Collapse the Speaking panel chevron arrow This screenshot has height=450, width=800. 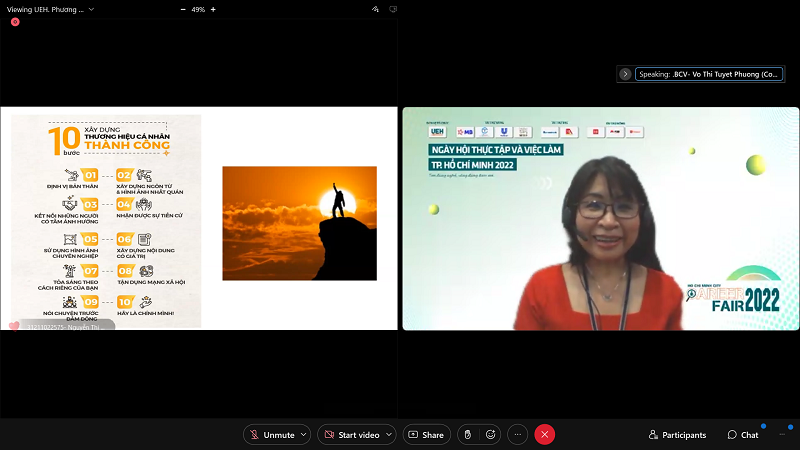click(x=625, y=74)
